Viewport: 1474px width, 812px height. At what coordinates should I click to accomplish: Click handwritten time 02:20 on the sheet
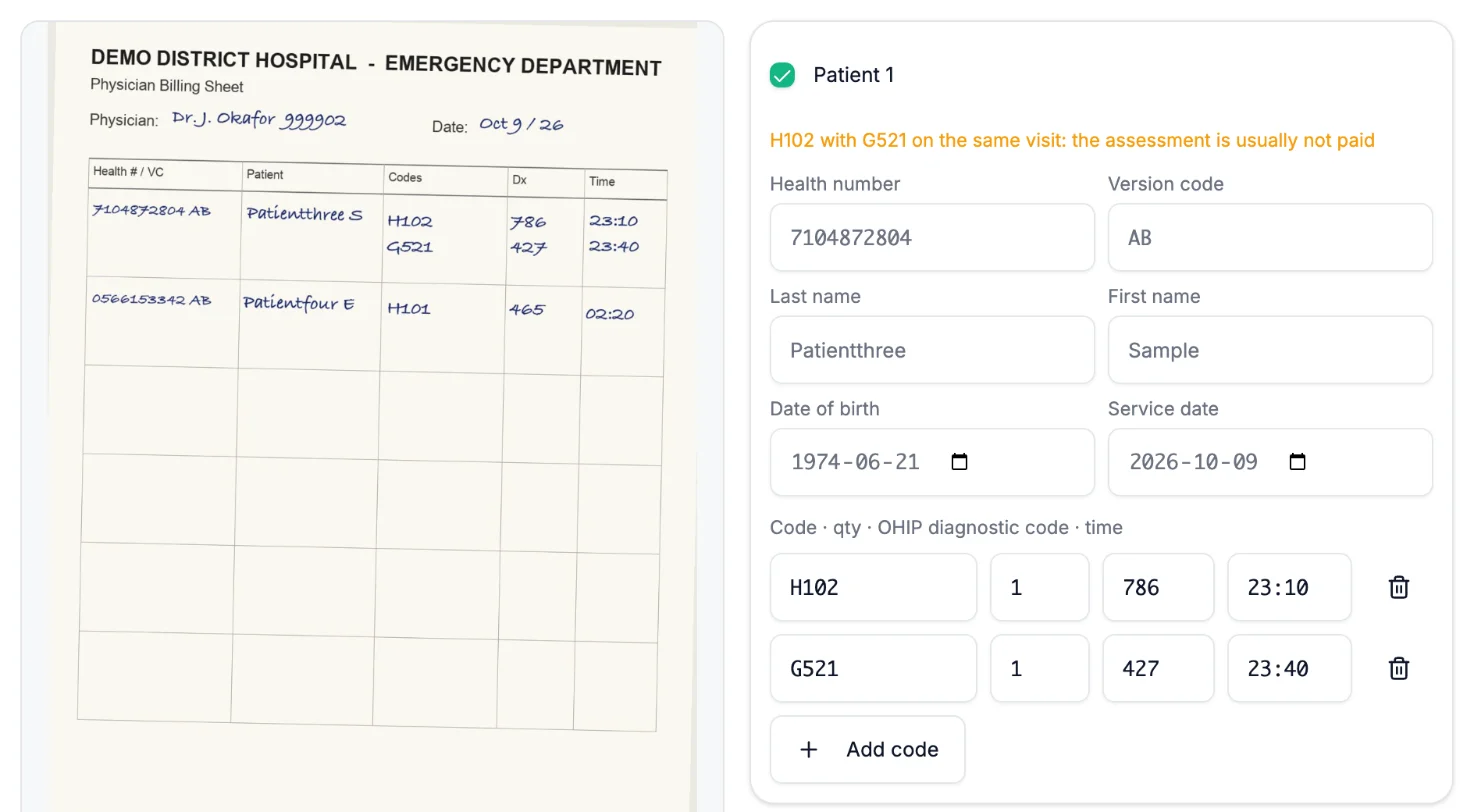click(610, 314)
